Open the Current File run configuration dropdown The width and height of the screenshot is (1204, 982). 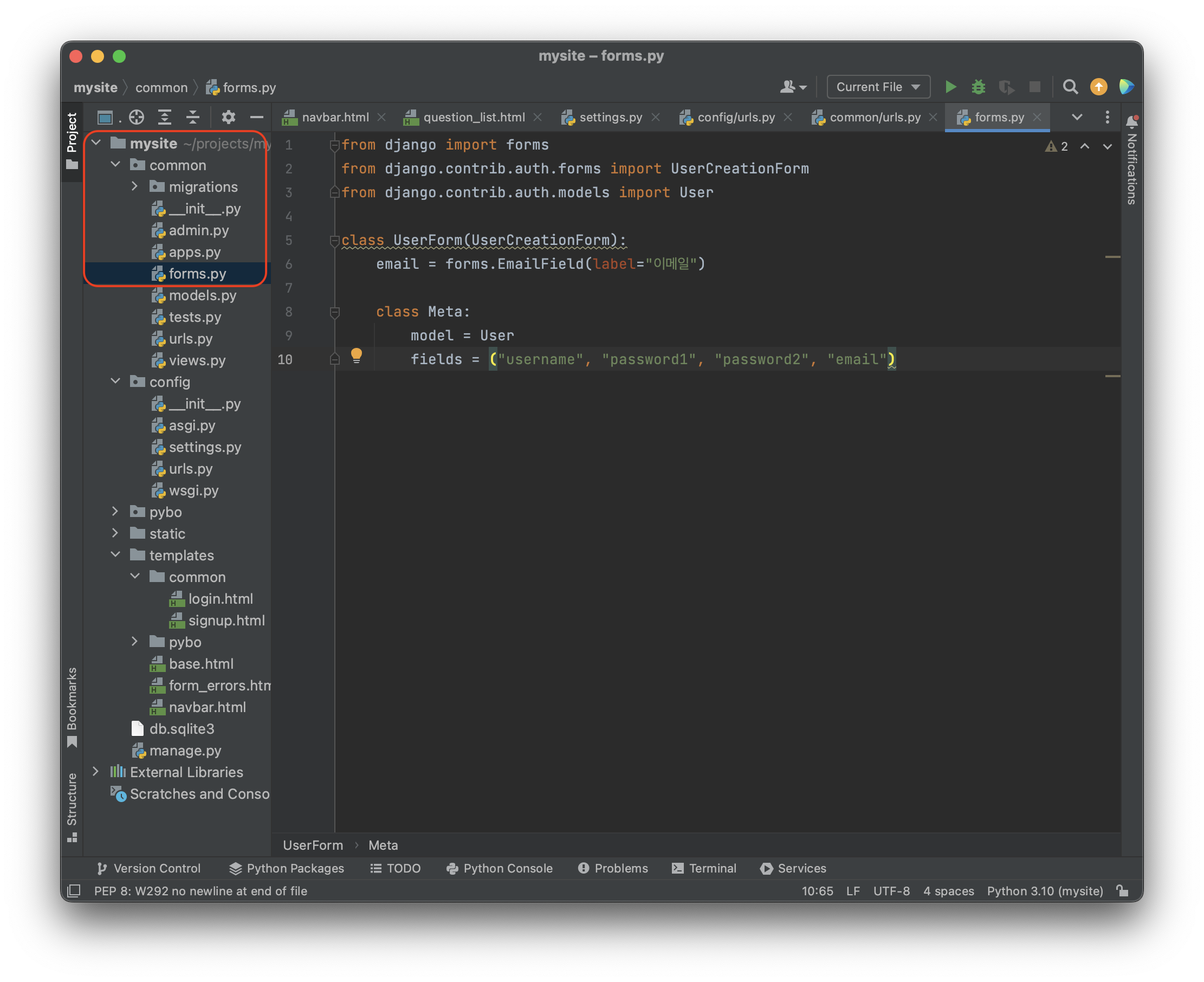click(x=878, y=87)
